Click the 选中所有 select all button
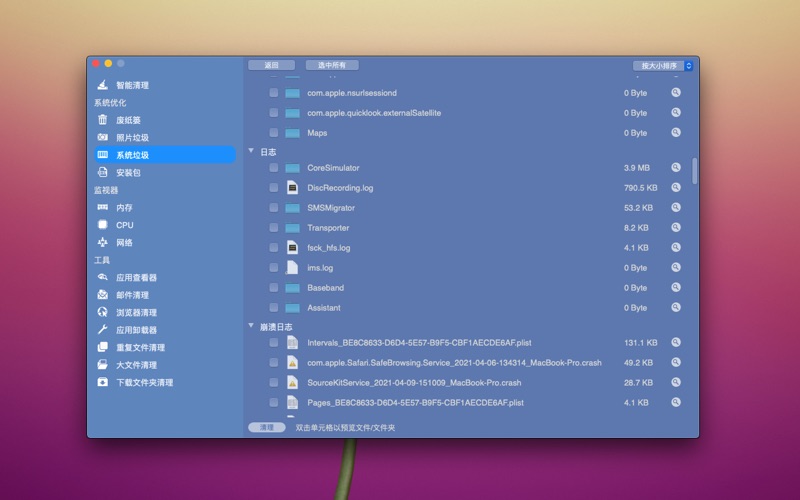The height and width of the screenshot is (500, 800). tap(331, 65)
